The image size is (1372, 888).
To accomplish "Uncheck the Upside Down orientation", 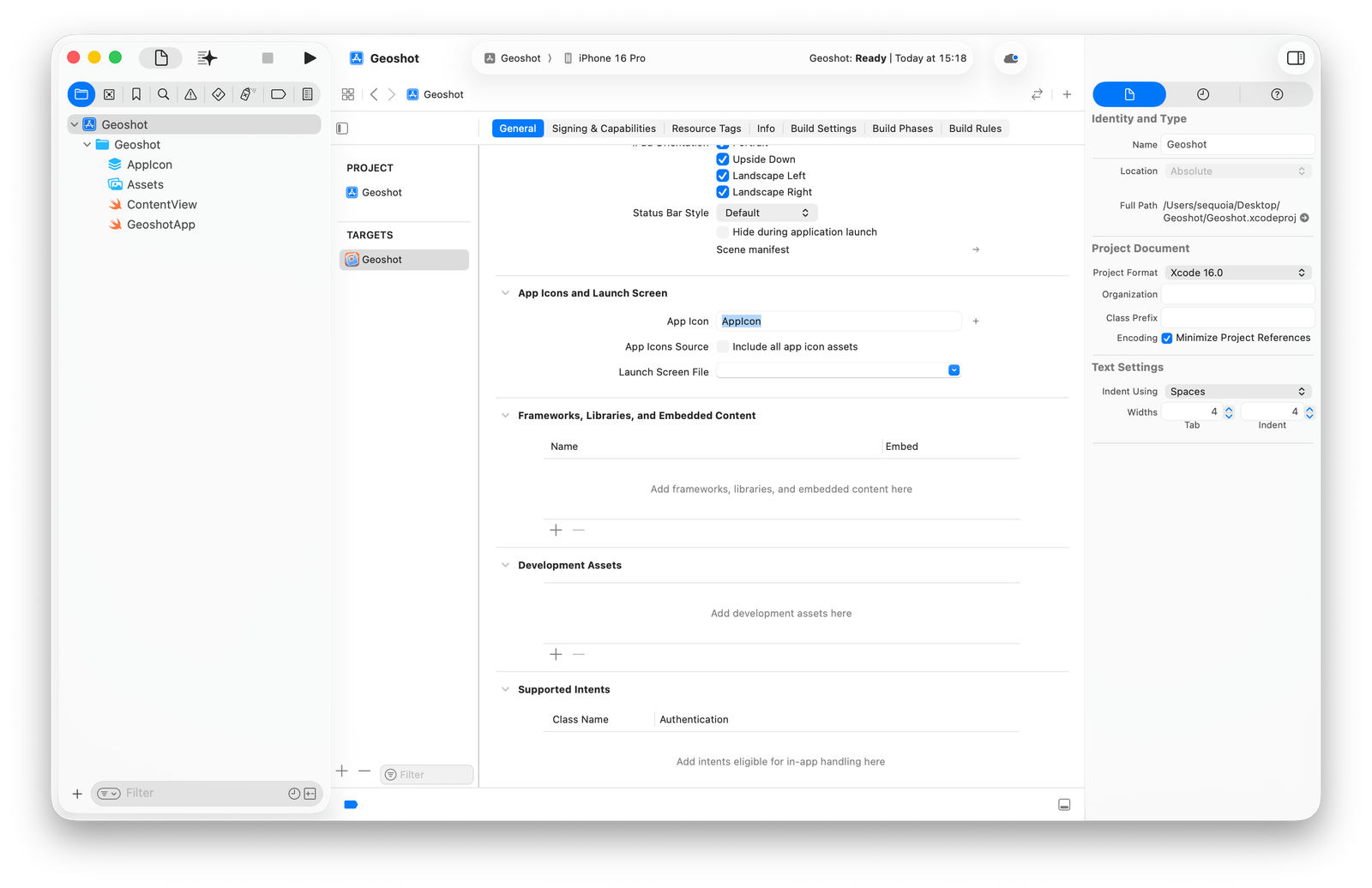I will (723, 159).
